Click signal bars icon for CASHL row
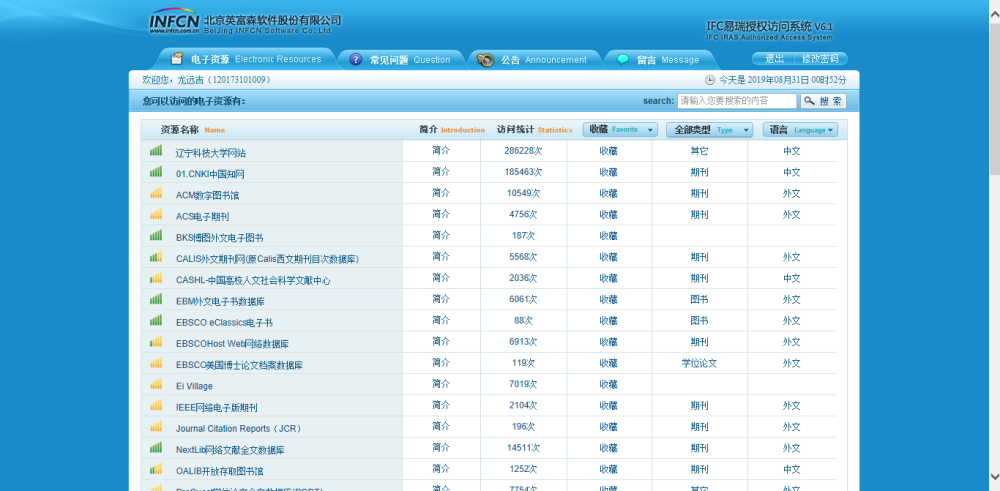Image resolution: width=1000 pixels, height=491 pixels. [156, 278]
